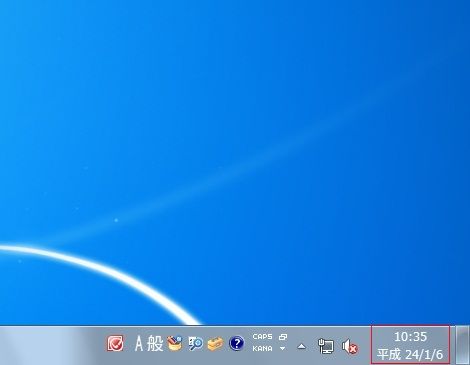Click Show desktop button at taskbar end
Screen dimensions: 470x365
[x=463, y=345]
